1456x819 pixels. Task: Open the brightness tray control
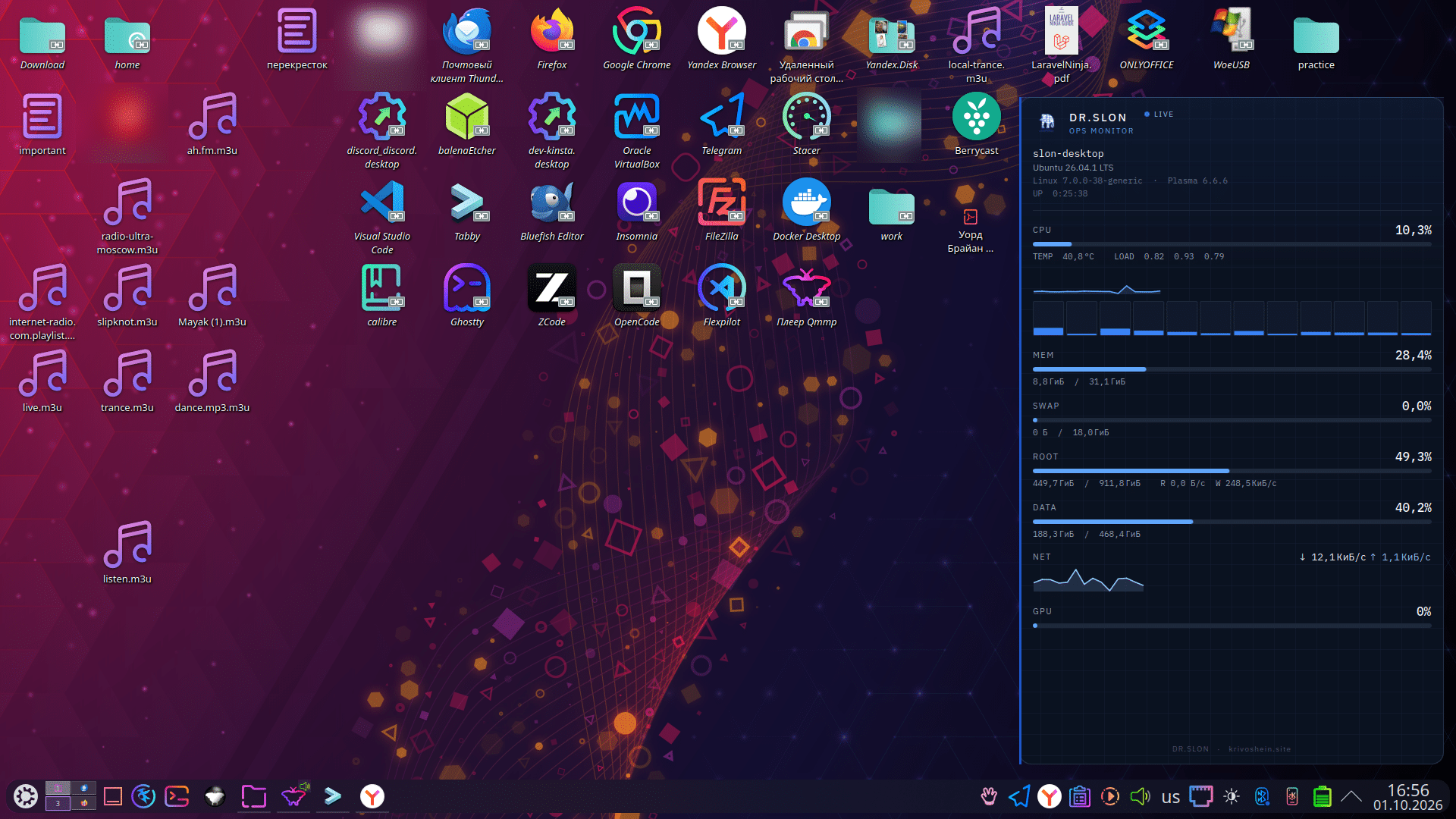point(1232,796)
